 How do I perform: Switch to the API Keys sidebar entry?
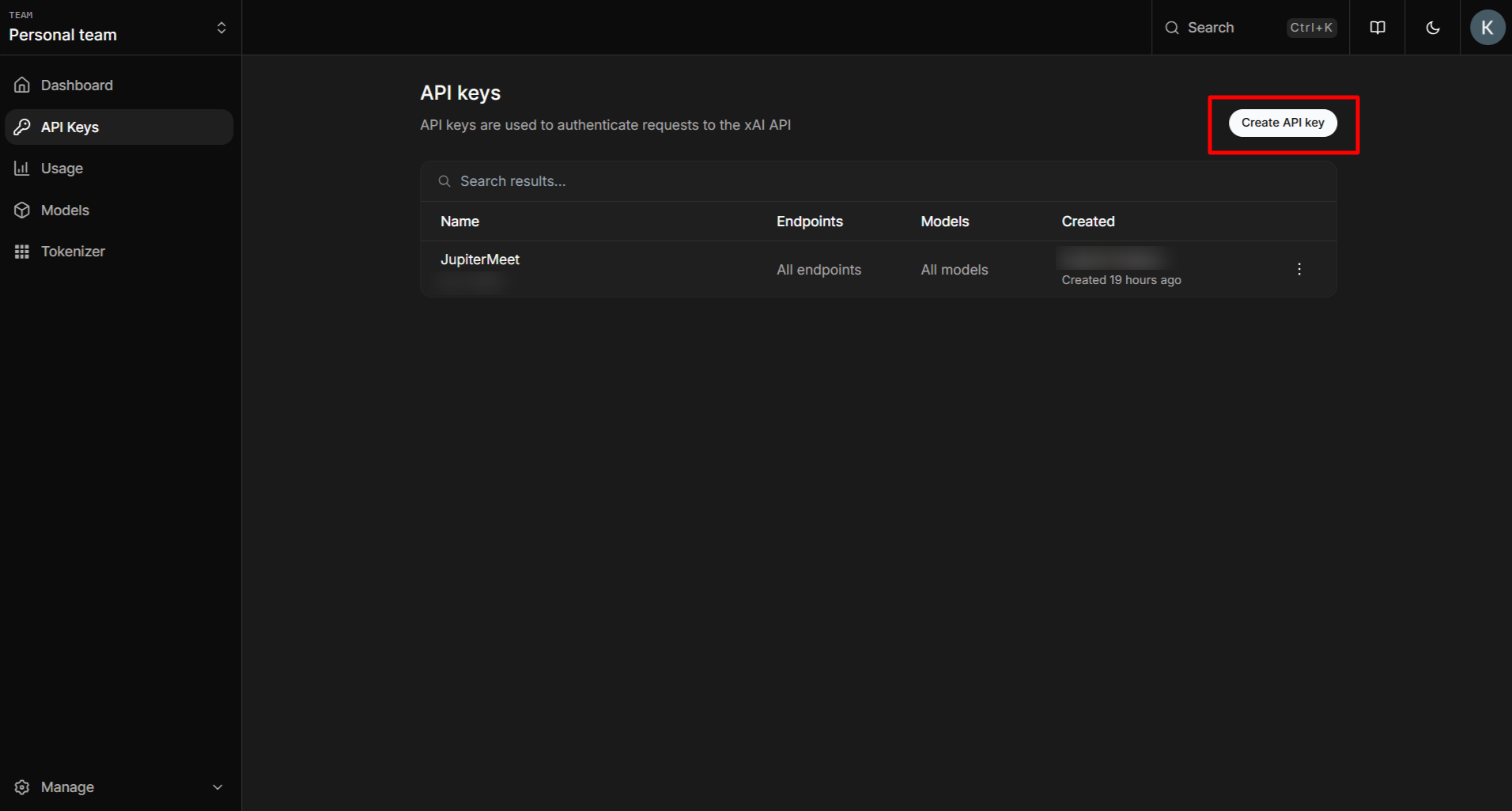coord(70,127)
